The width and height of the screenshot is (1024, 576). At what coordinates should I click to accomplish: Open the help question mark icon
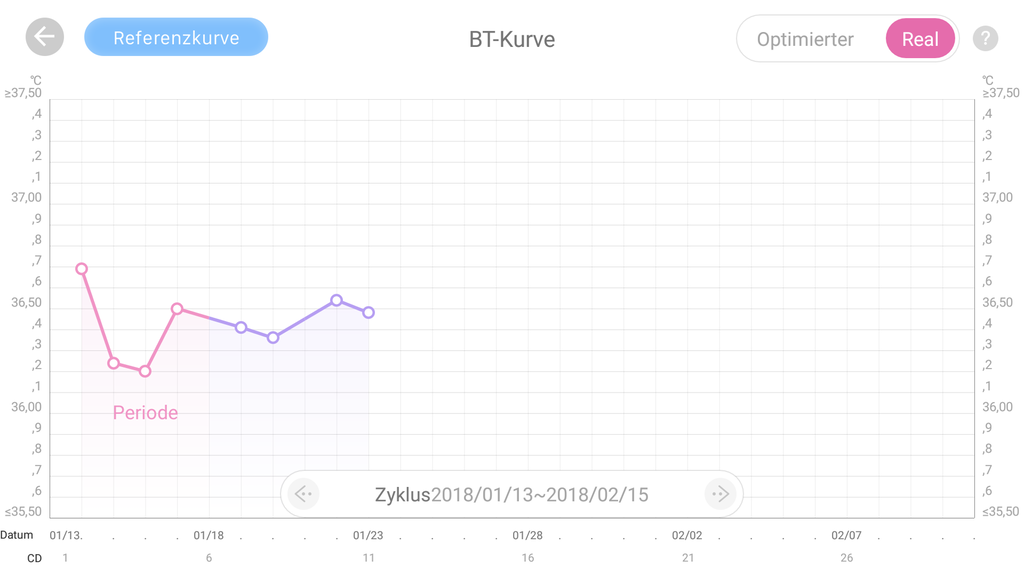985,39
